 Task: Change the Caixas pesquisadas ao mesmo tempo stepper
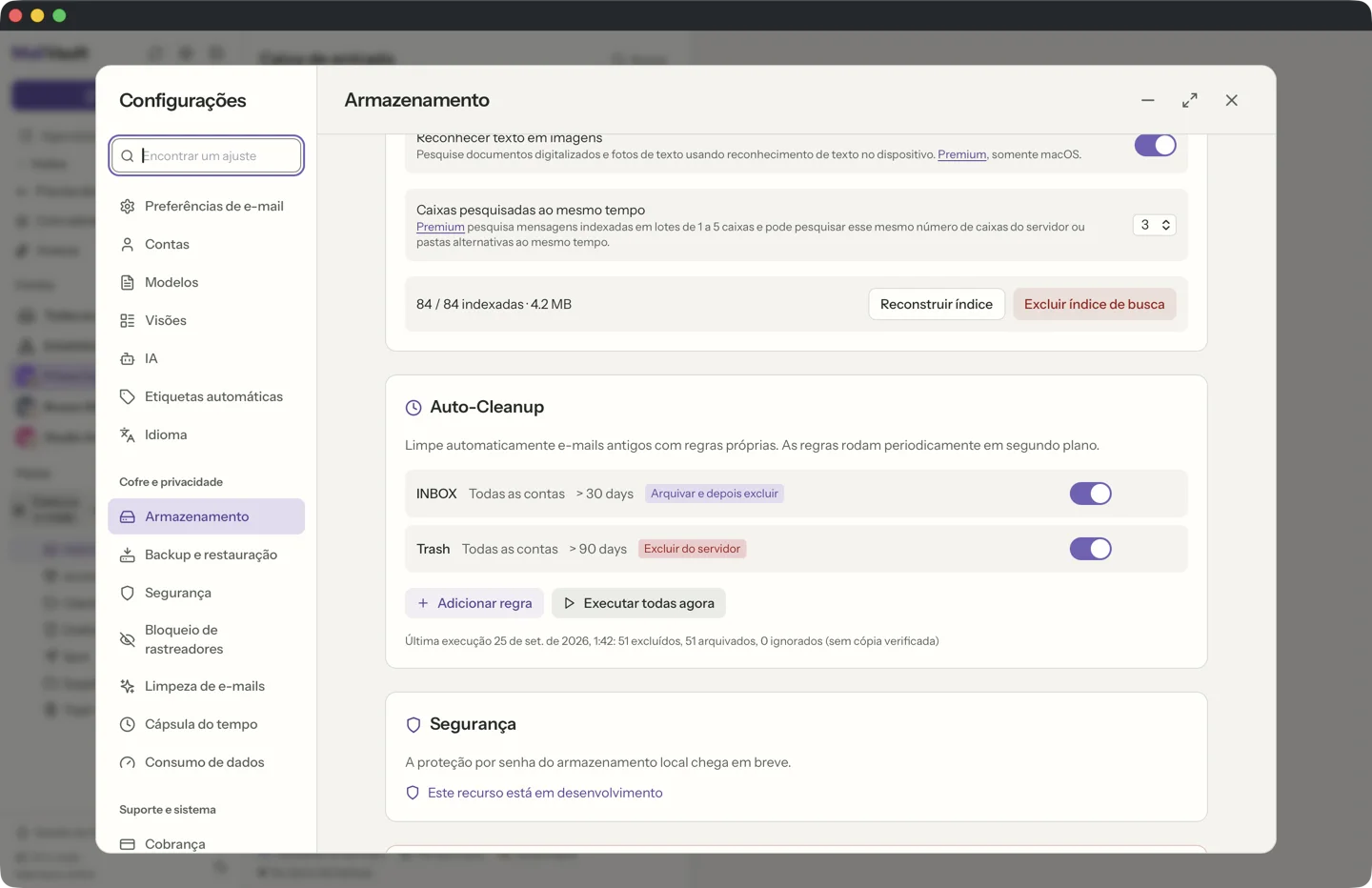(1154, 225)
